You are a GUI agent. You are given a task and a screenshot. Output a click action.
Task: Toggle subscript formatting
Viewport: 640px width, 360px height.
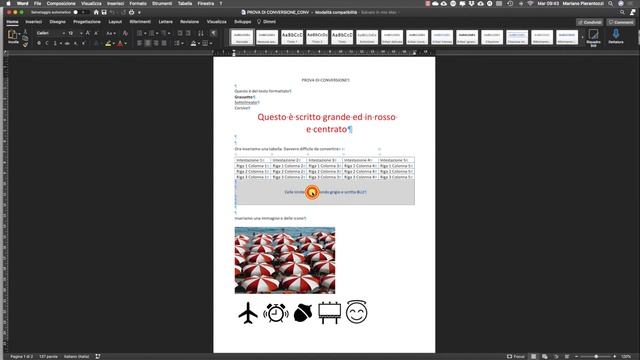[76, 43]
